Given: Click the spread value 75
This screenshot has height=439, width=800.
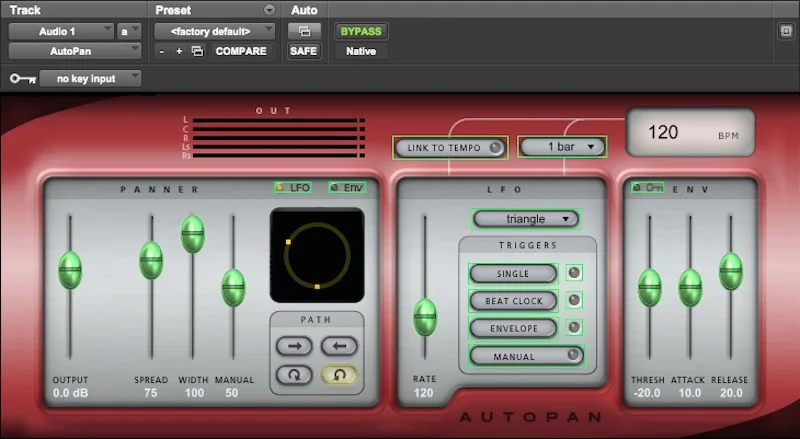Looking at the screenshot, I should [151, 393].
